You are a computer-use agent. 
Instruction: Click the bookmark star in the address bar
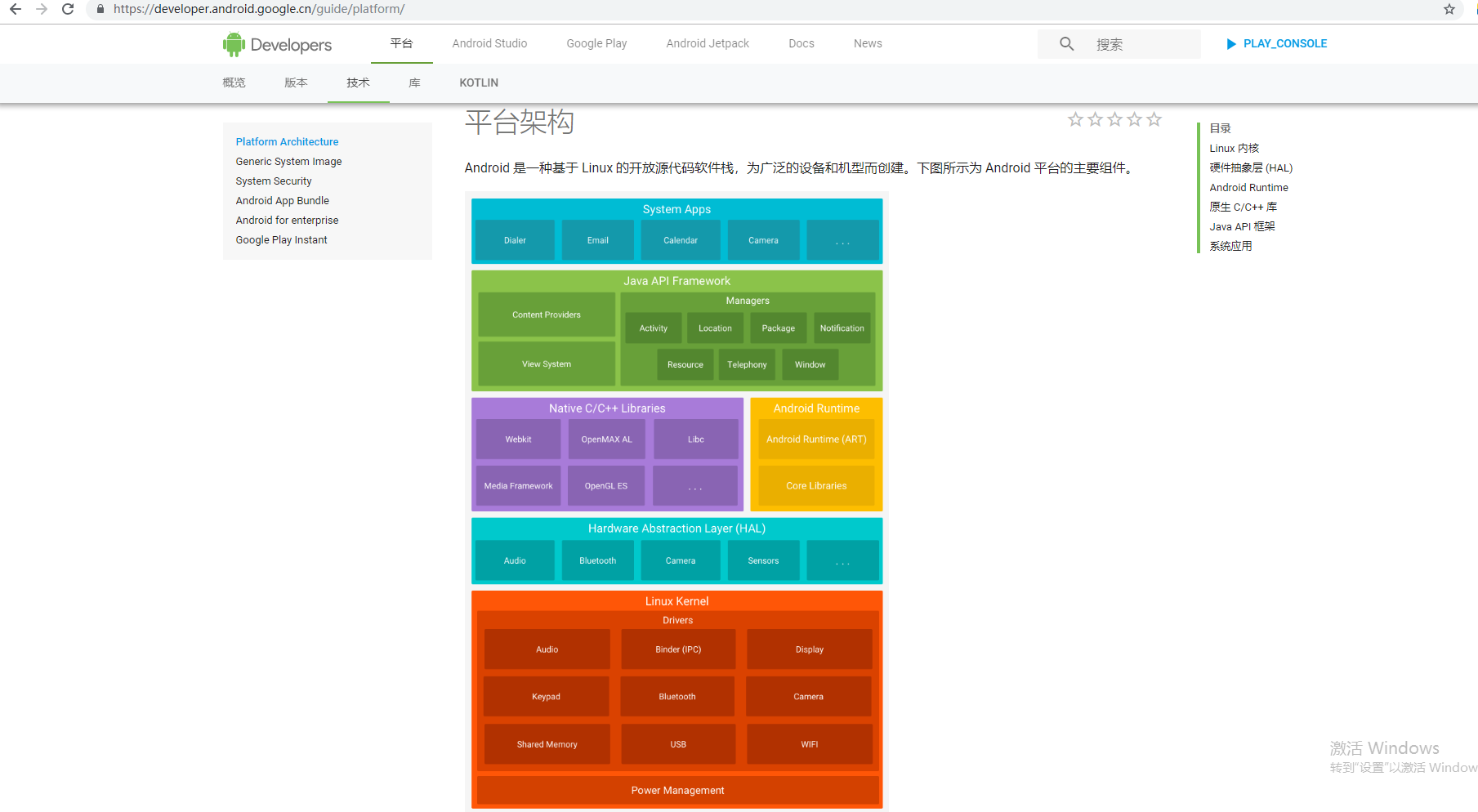[x=1449, y=9]
